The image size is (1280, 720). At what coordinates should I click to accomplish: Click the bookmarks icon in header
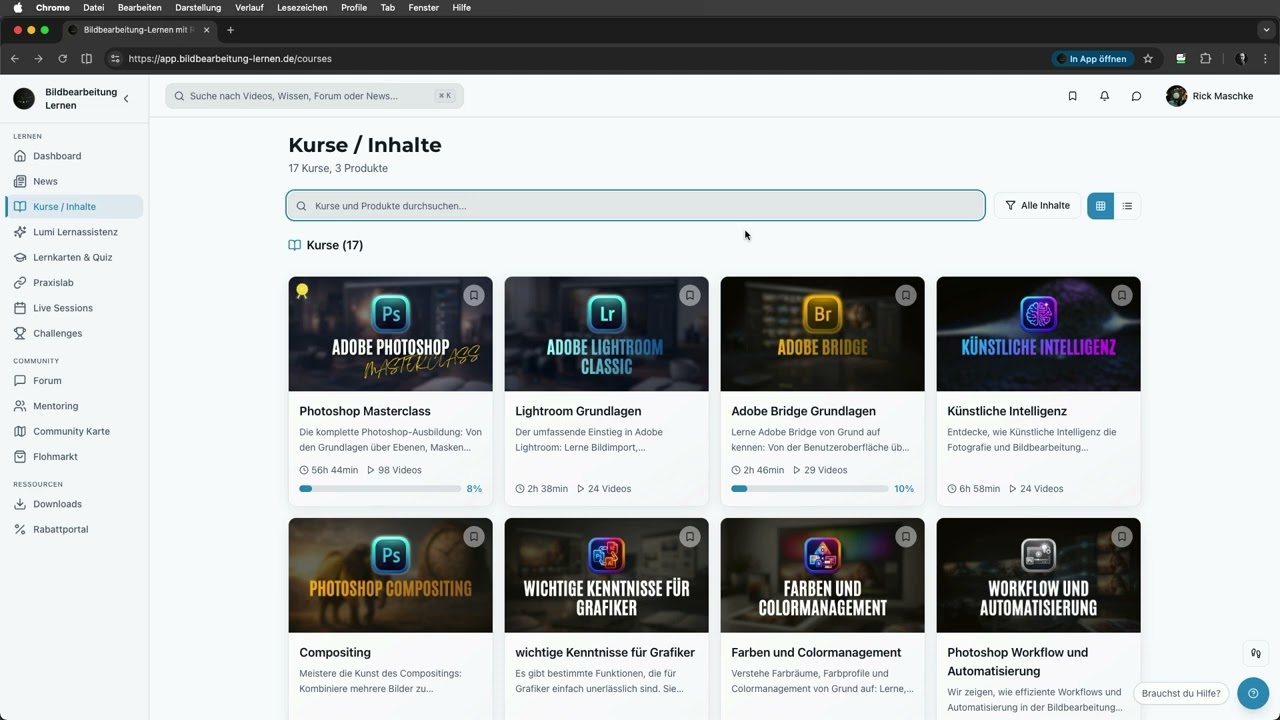tap(1072, 96)
